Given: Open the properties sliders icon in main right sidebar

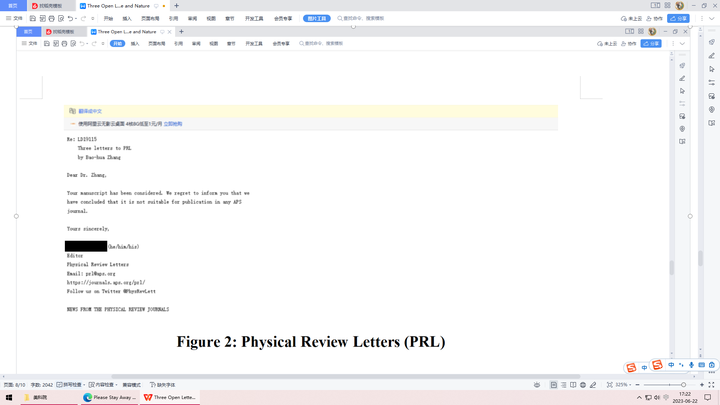Looking at the screenshot, I should click(x=712, y=83).
